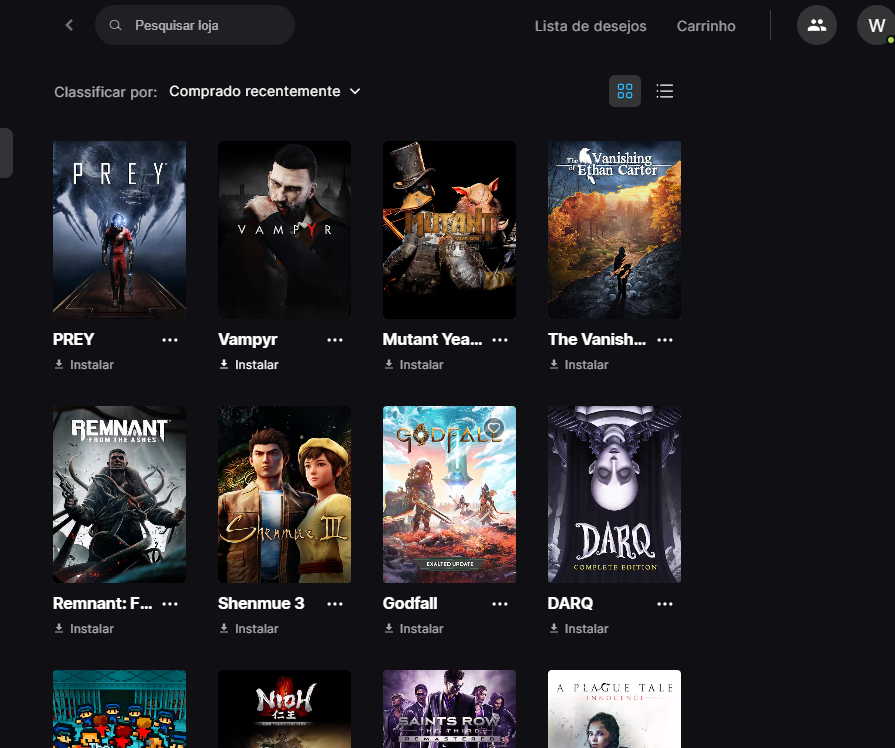Expand the Comprado recentemente sort dropdown
This screenshot has height=748, width=895.
click(264, 91)
